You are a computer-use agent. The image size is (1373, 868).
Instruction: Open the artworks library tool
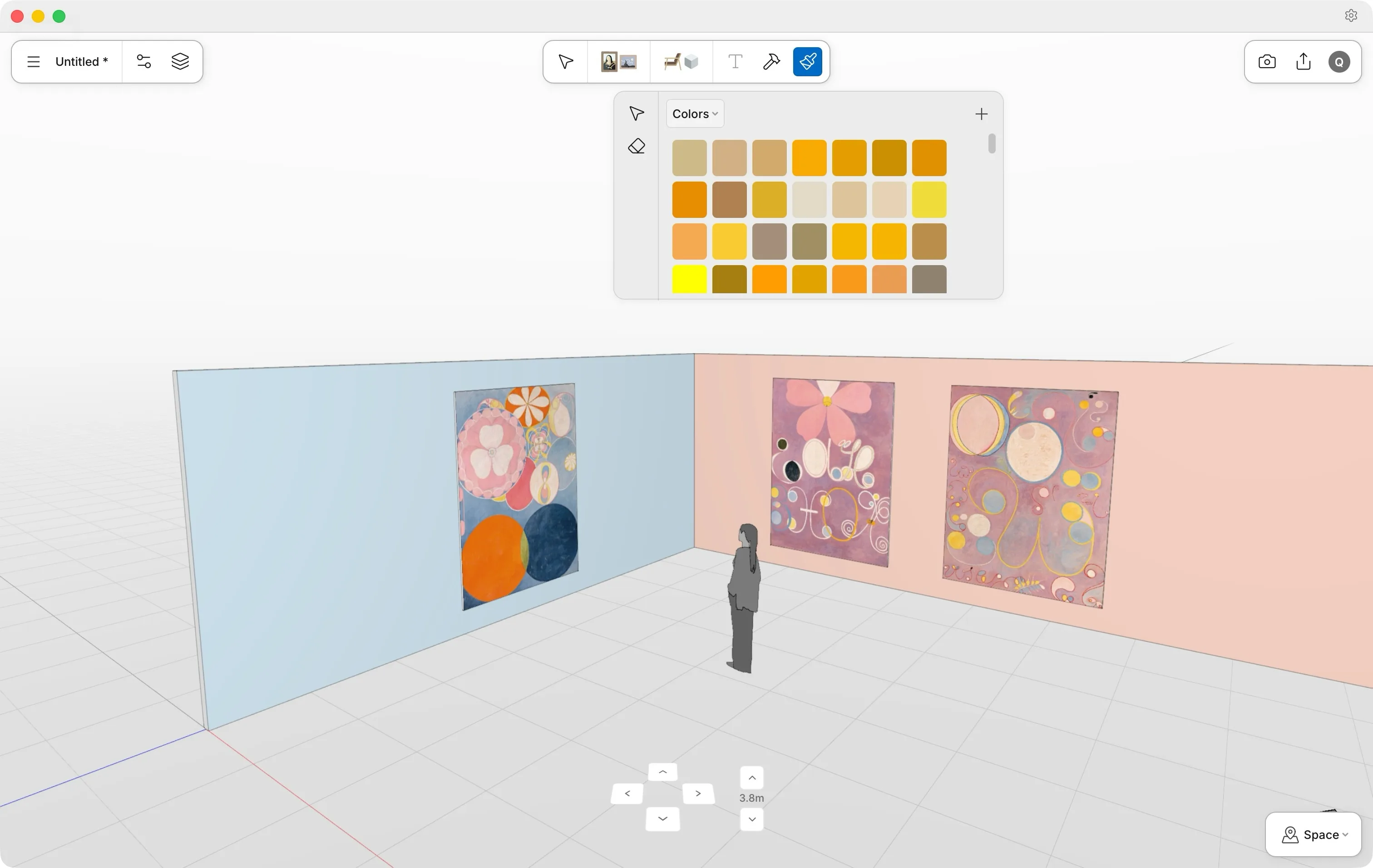[619, 62]
